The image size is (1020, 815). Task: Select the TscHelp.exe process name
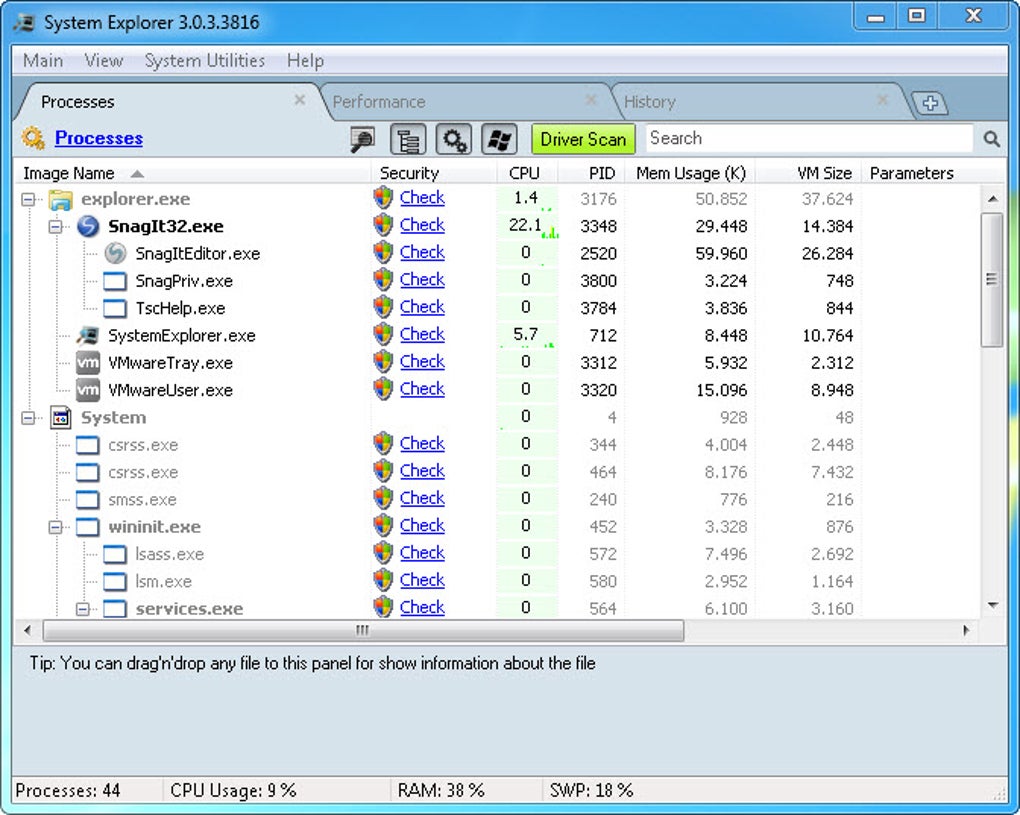coord(180,308)
